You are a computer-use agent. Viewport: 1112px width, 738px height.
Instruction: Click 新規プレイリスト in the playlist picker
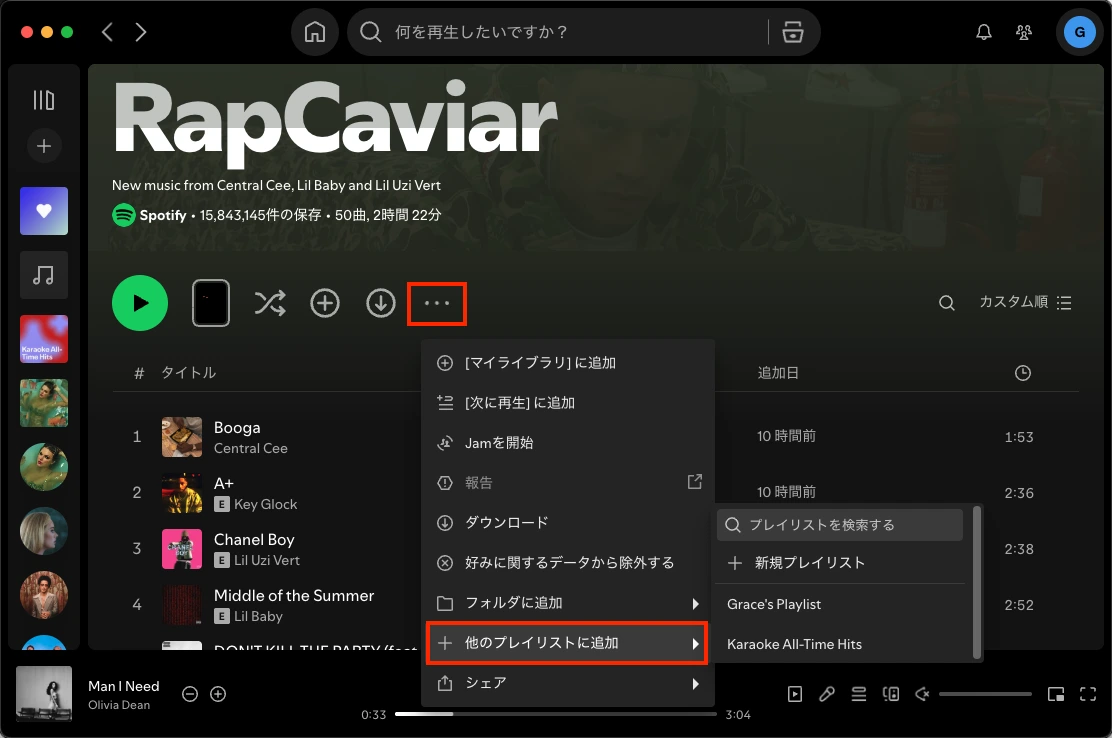pyautogui.click(x=840, y=562)
